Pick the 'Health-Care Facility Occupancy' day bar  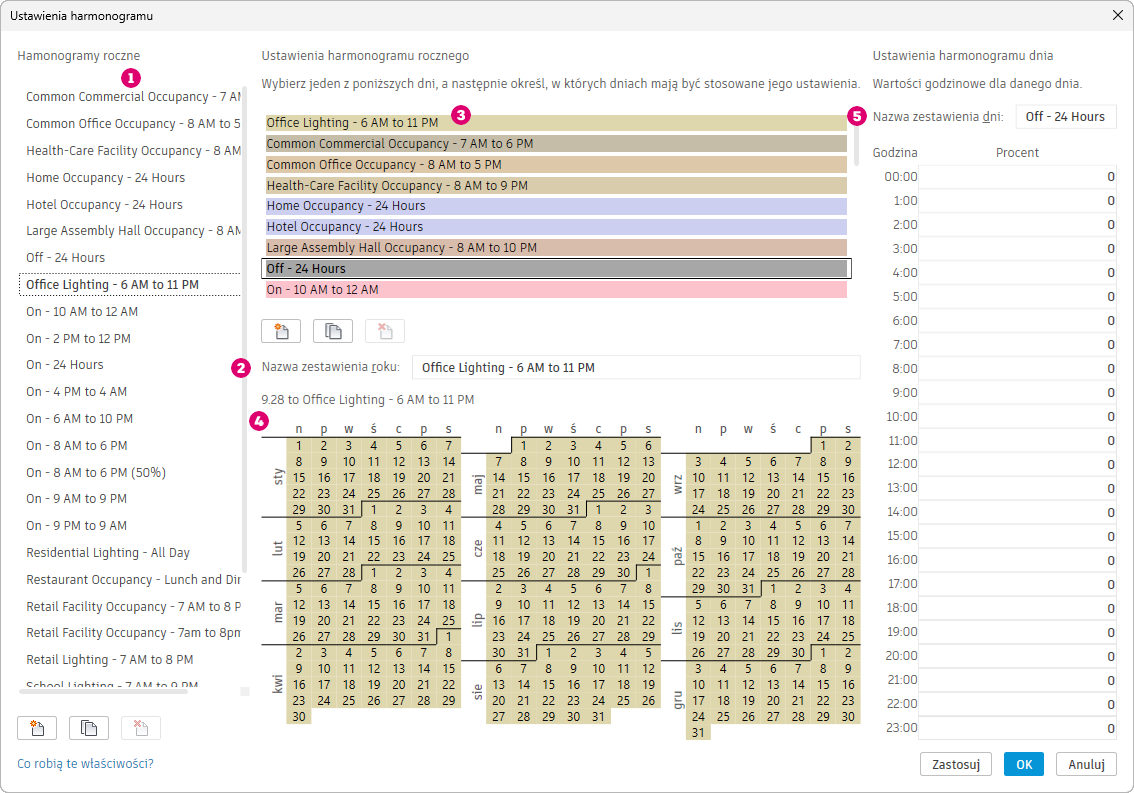click(556, 185)
